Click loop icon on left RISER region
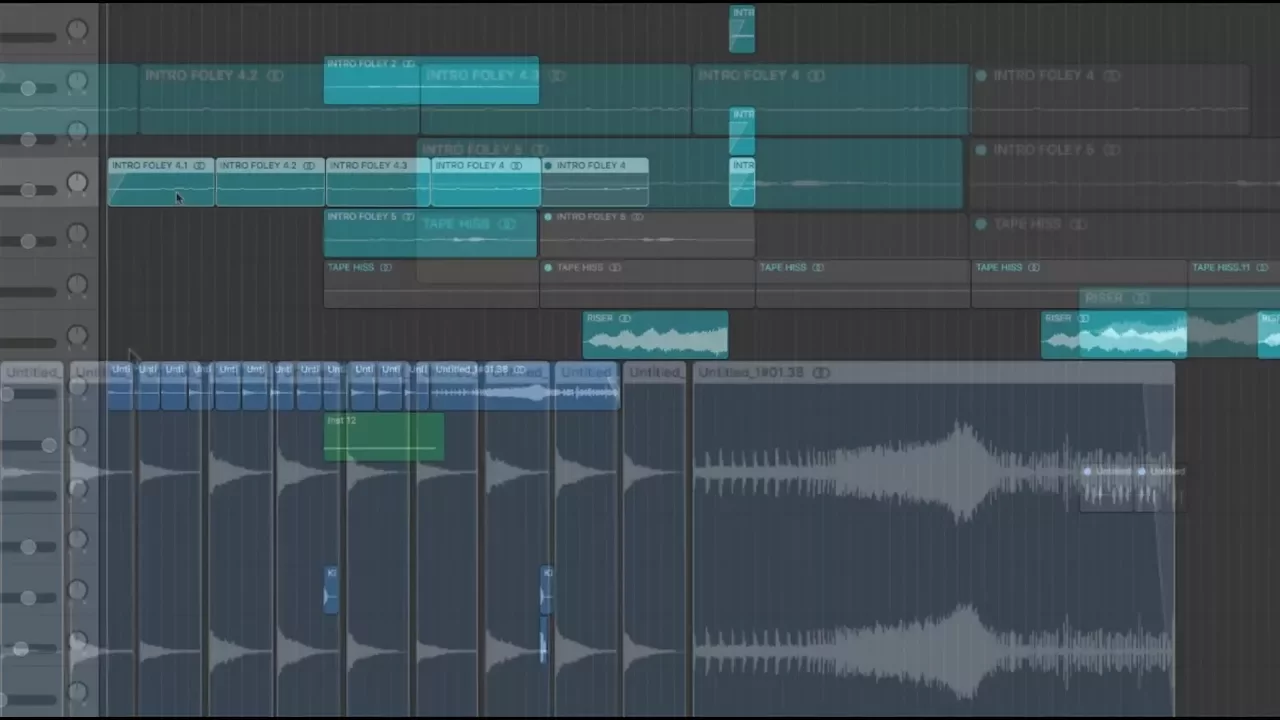Viewport: 1280px width, 720px height. click(625, 319)
